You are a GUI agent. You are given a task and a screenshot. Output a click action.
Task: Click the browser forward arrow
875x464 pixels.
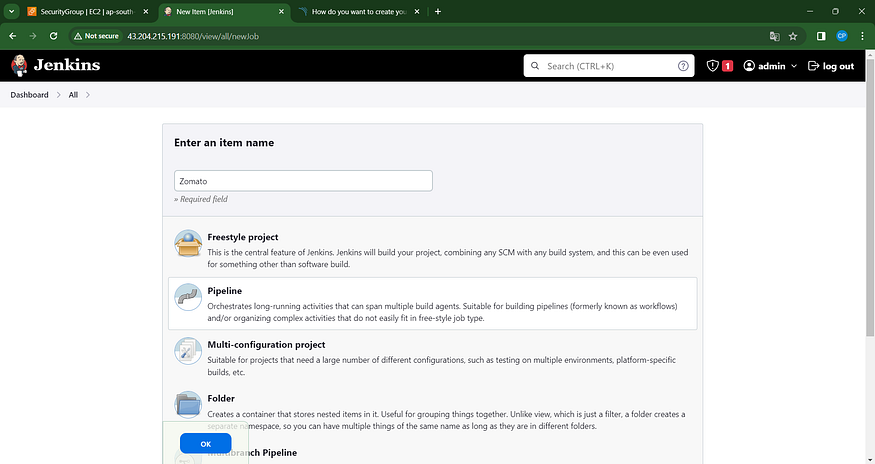click(x=33, y=36)
